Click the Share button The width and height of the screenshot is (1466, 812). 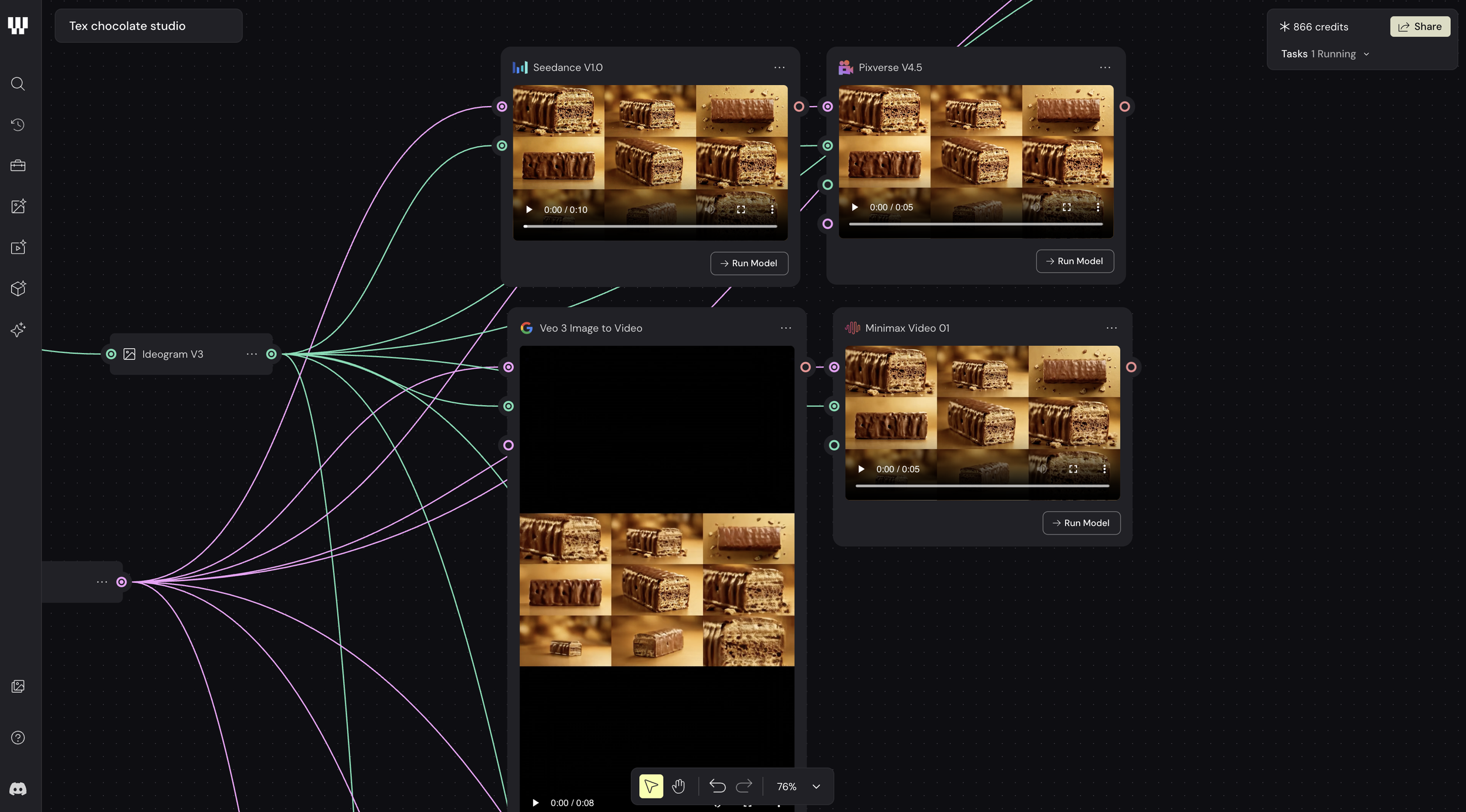coord(1420,26)
